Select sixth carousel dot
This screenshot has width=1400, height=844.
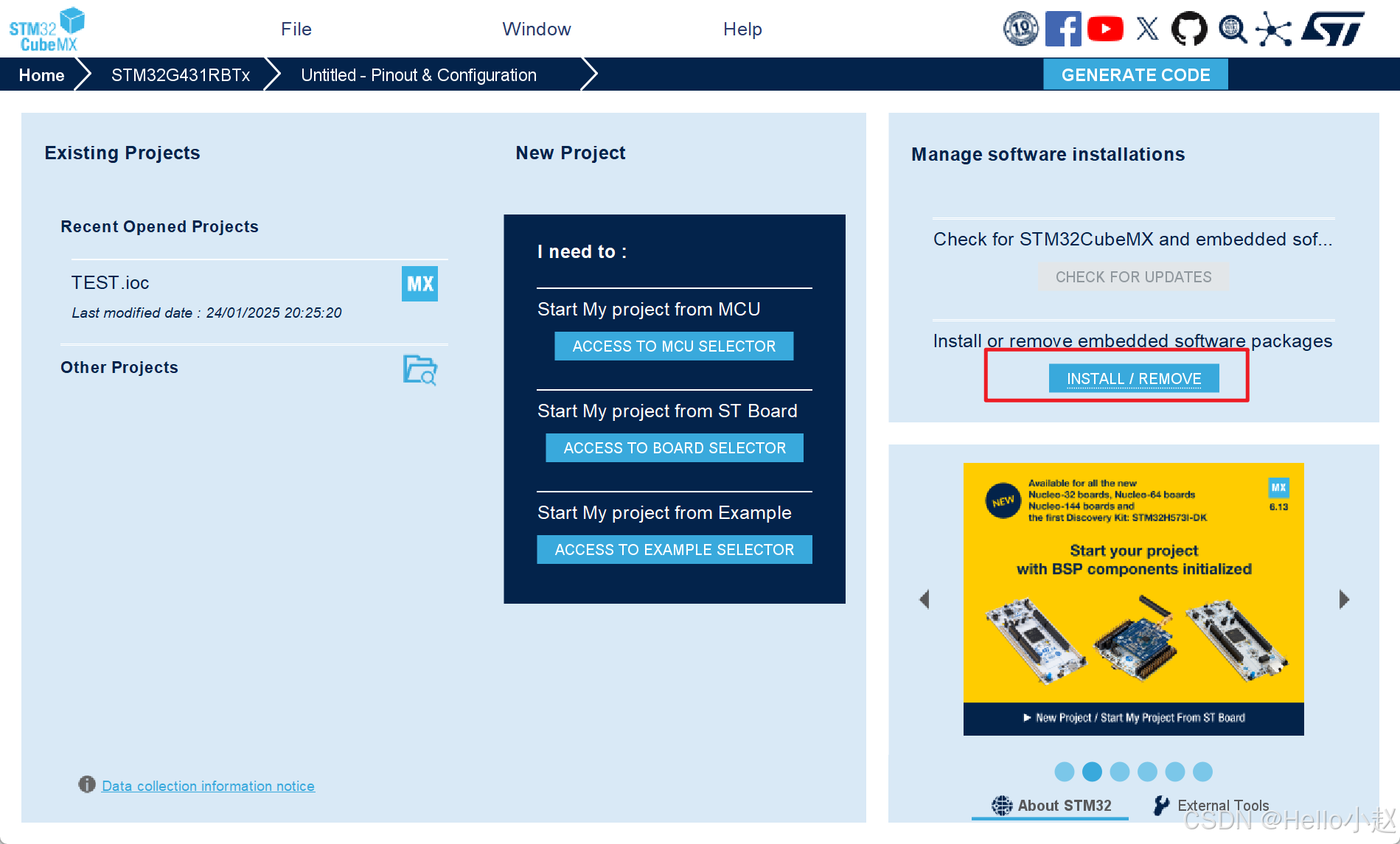tap(1202, 772)
